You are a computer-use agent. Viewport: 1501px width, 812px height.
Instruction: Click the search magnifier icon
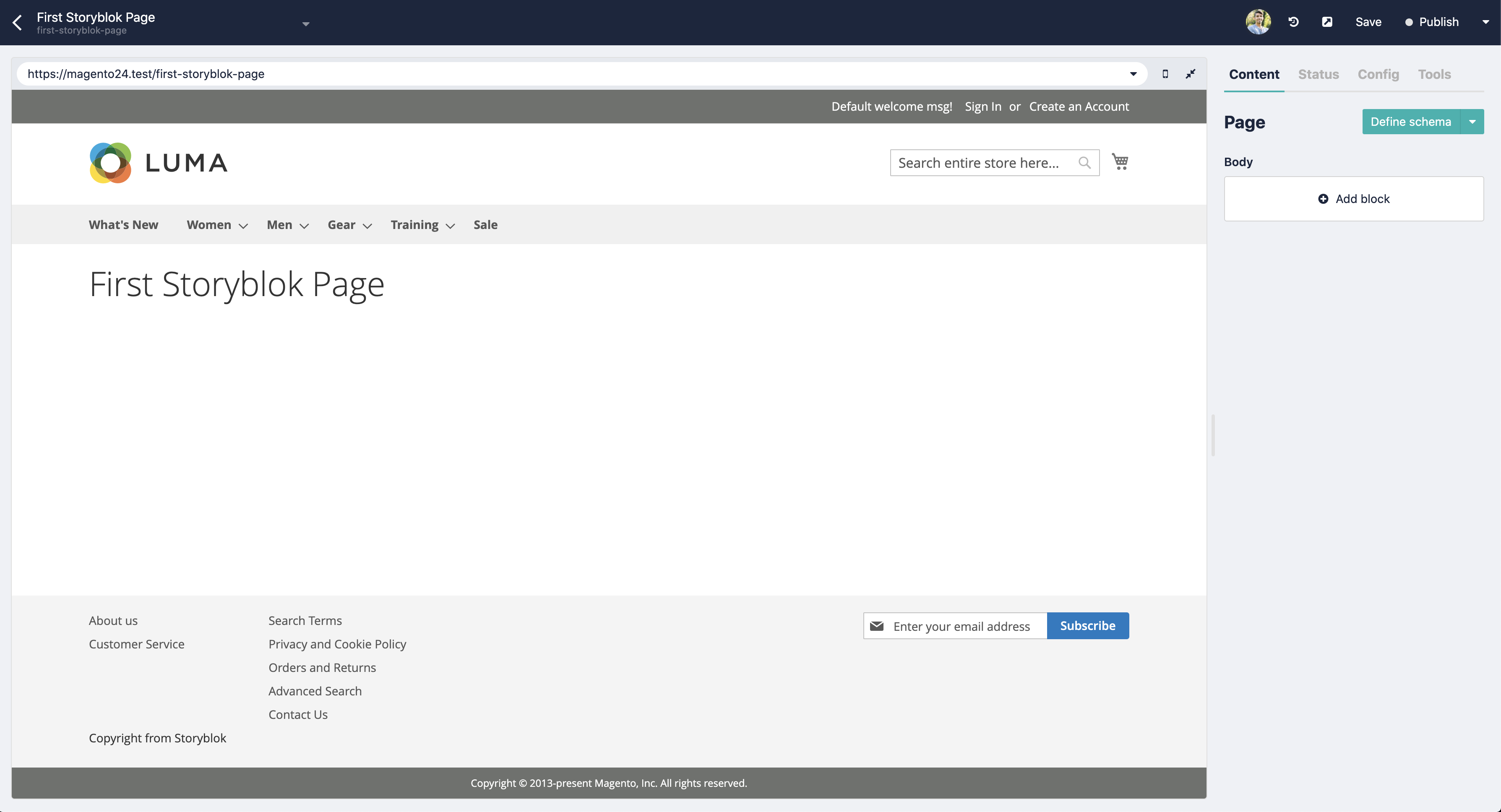1084,162
